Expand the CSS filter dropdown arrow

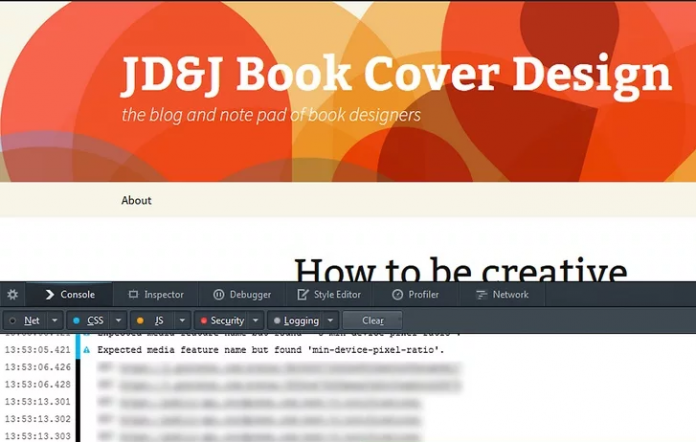click(118, 321)
